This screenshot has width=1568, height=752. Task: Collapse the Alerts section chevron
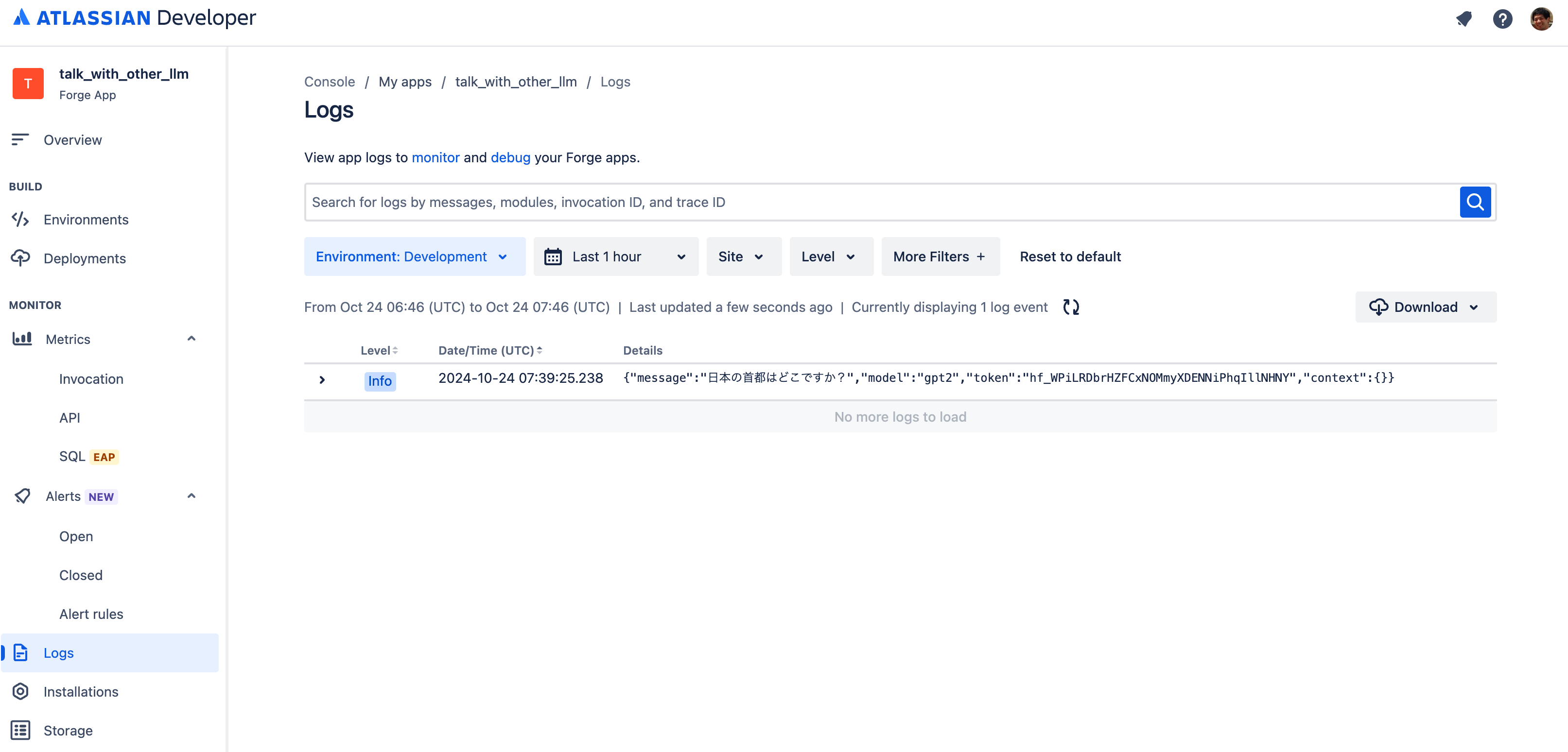click(x=191, y=496)
